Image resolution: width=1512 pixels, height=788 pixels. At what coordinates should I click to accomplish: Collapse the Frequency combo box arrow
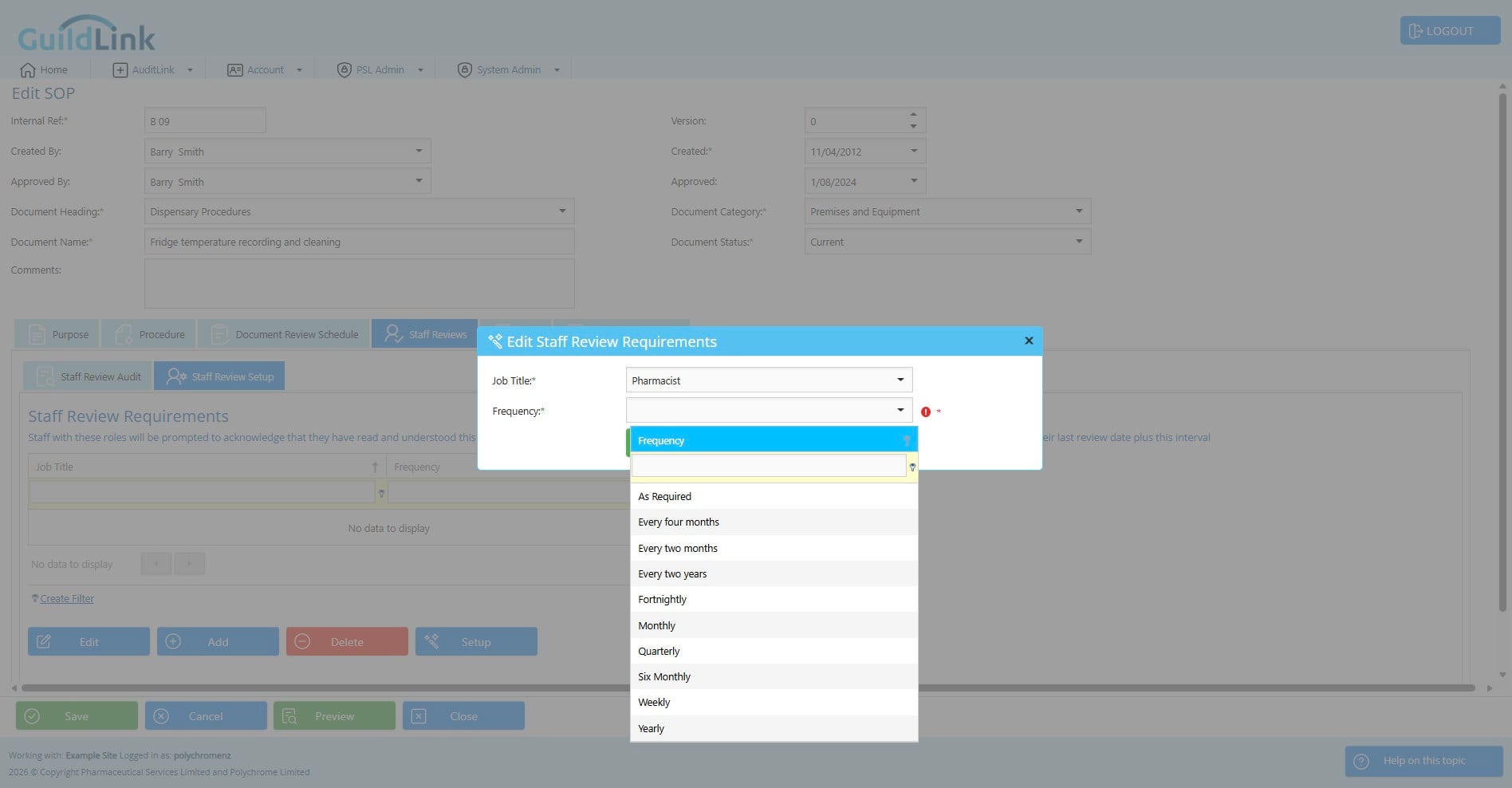tap(900, 410)
